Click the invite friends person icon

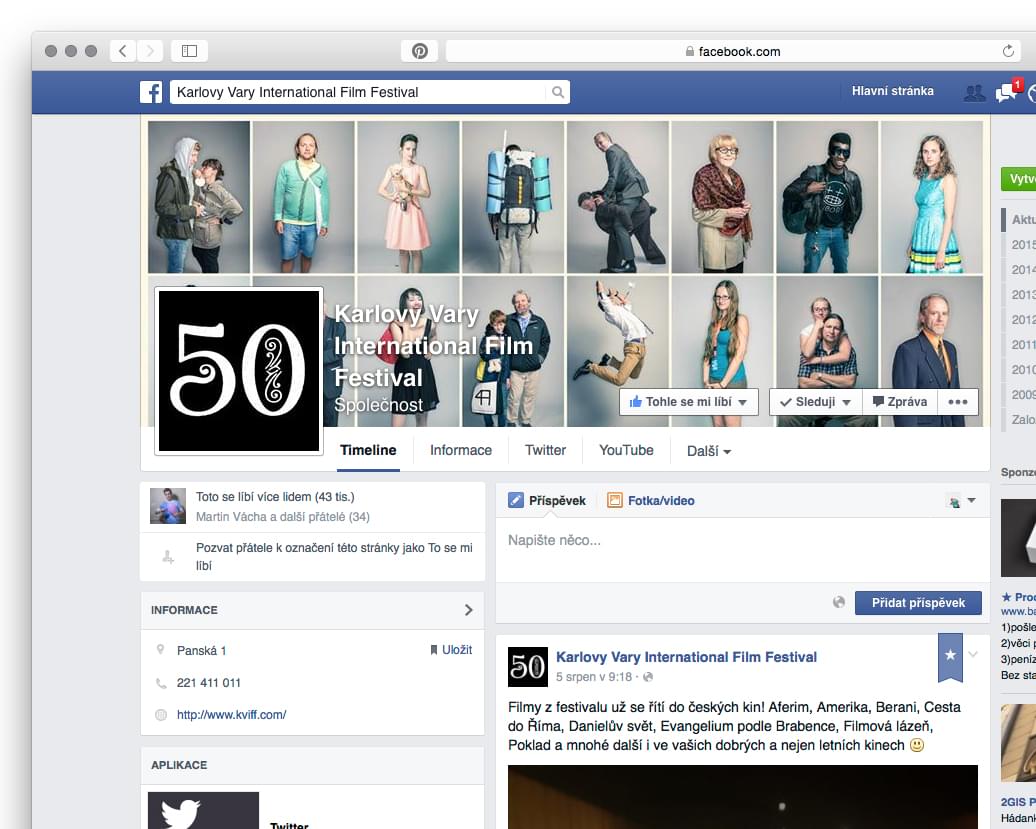tap(168, 557)
